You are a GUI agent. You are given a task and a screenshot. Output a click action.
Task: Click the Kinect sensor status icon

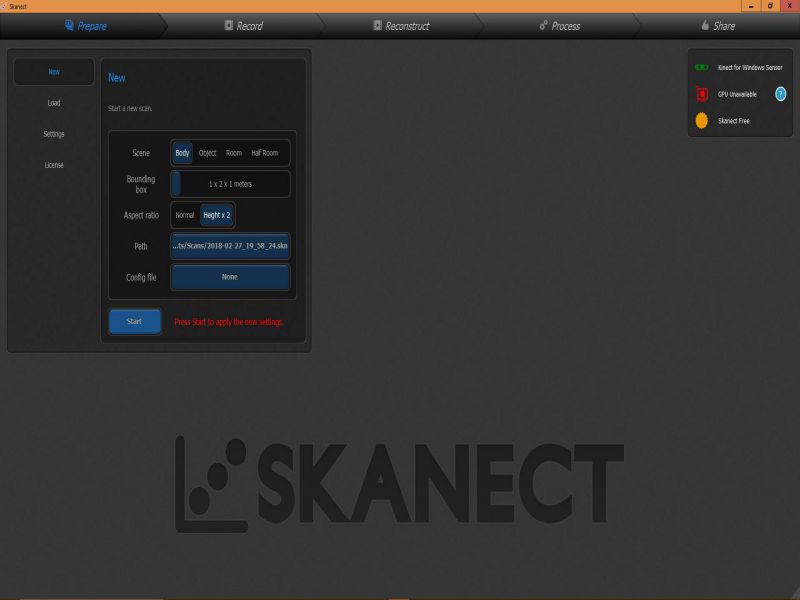tap(702, 67)
